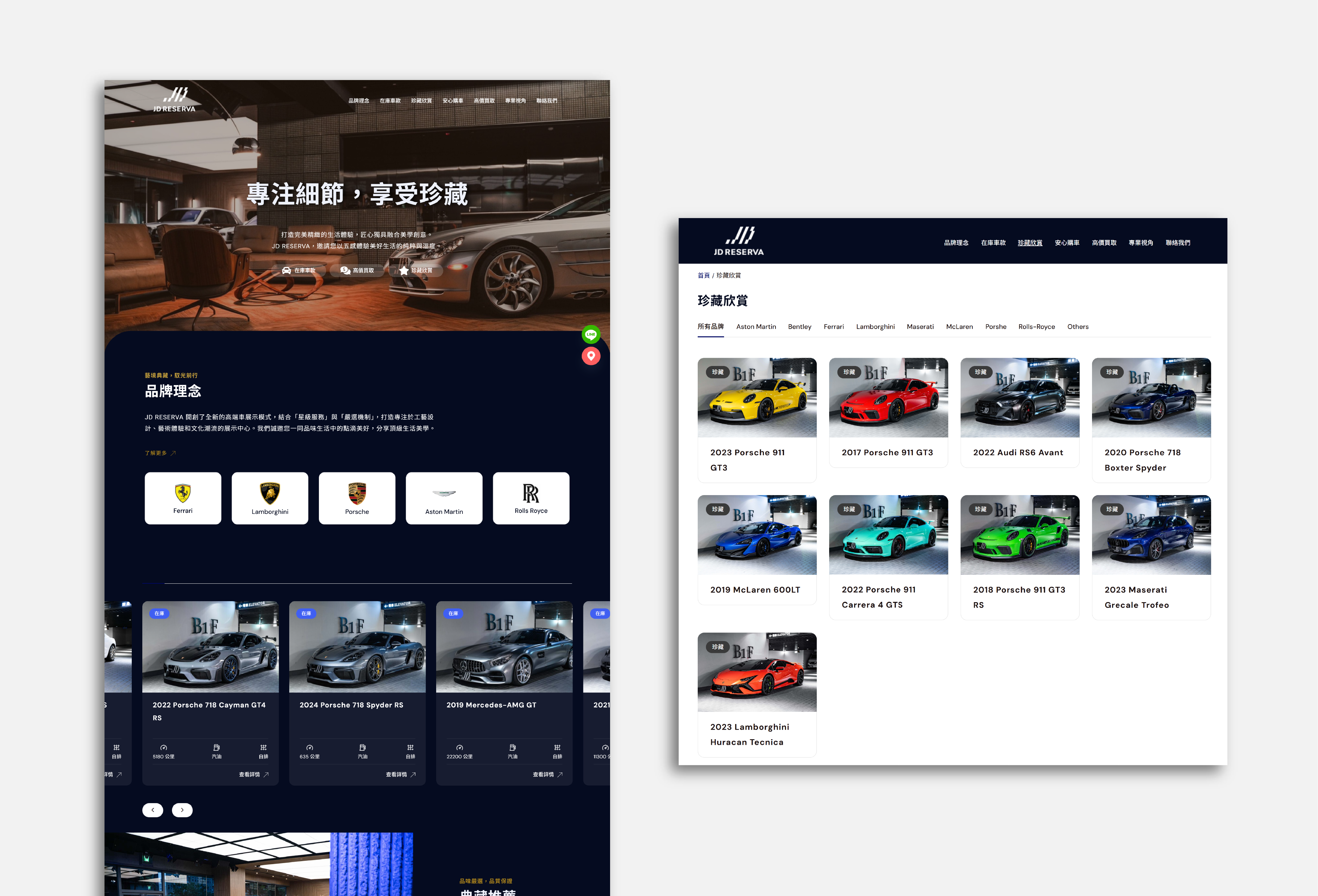Click 在庫車款 in the homepage navigation

tap(390, 100)
